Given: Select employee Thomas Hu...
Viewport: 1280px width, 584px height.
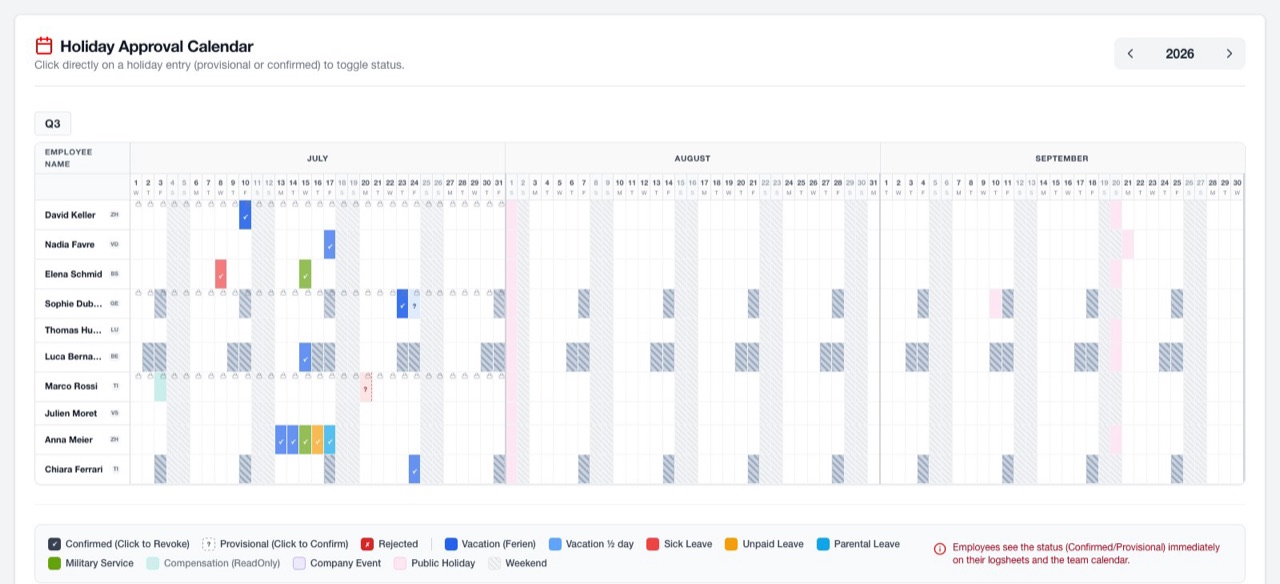Looking at the screenshot, I should (73, 330).
